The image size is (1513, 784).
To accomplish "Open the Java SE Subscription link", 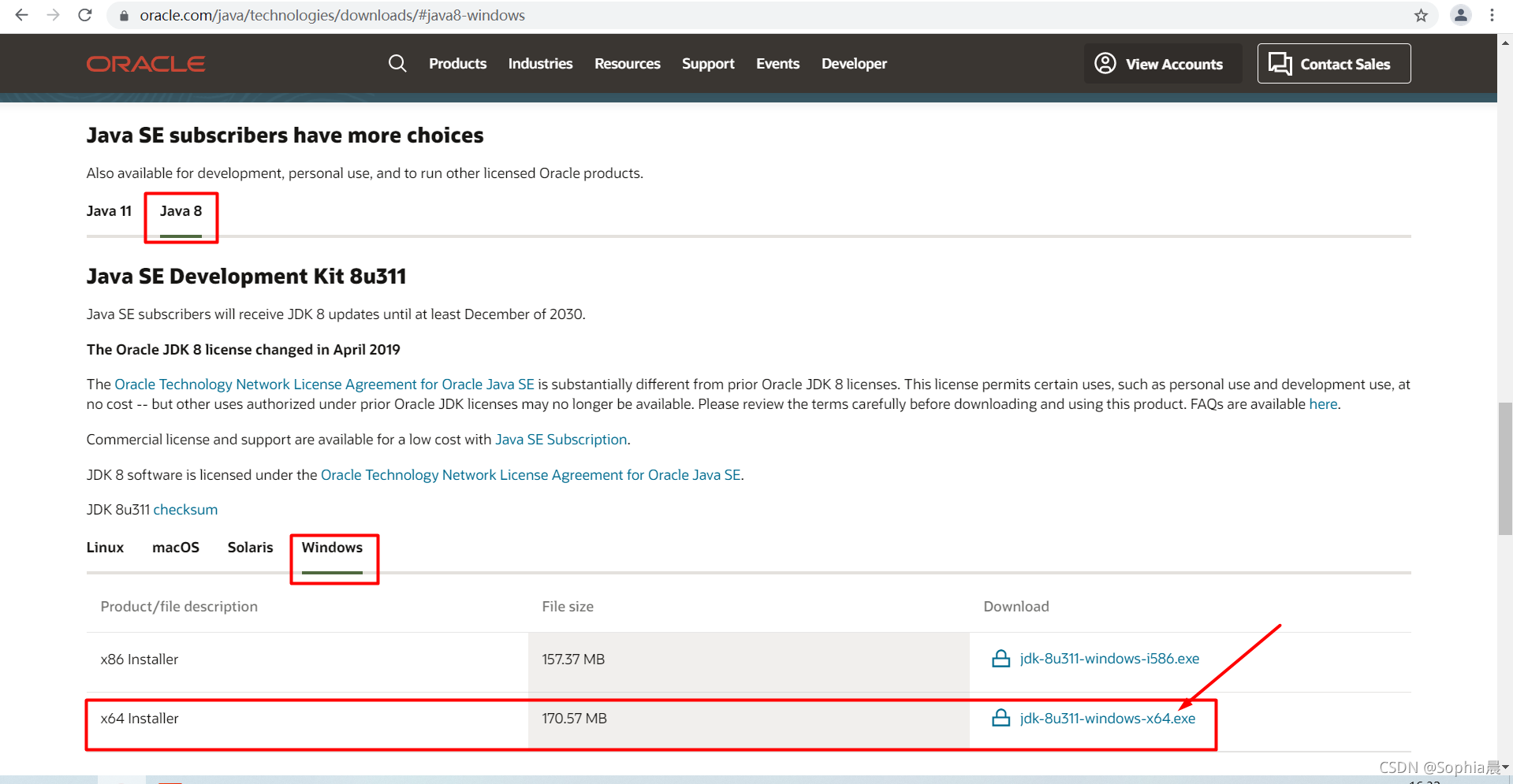I will coord(561,440).
